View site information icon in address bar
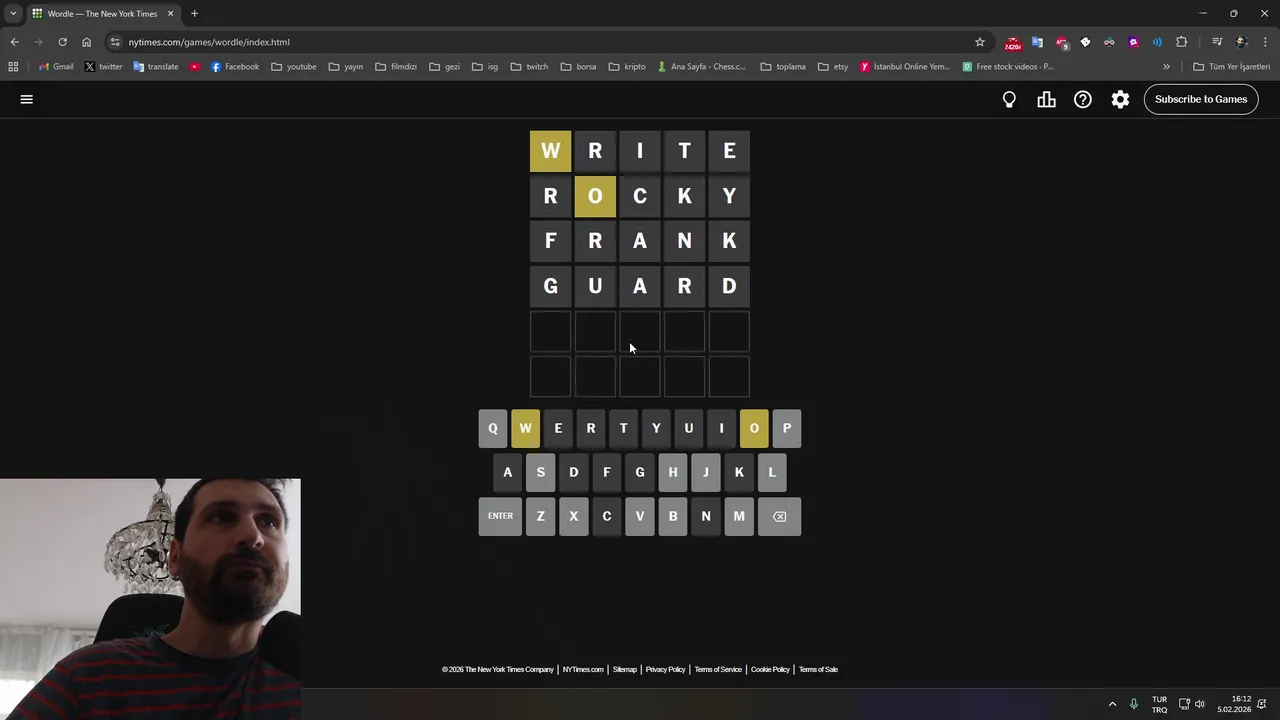 tap(115, 42)
